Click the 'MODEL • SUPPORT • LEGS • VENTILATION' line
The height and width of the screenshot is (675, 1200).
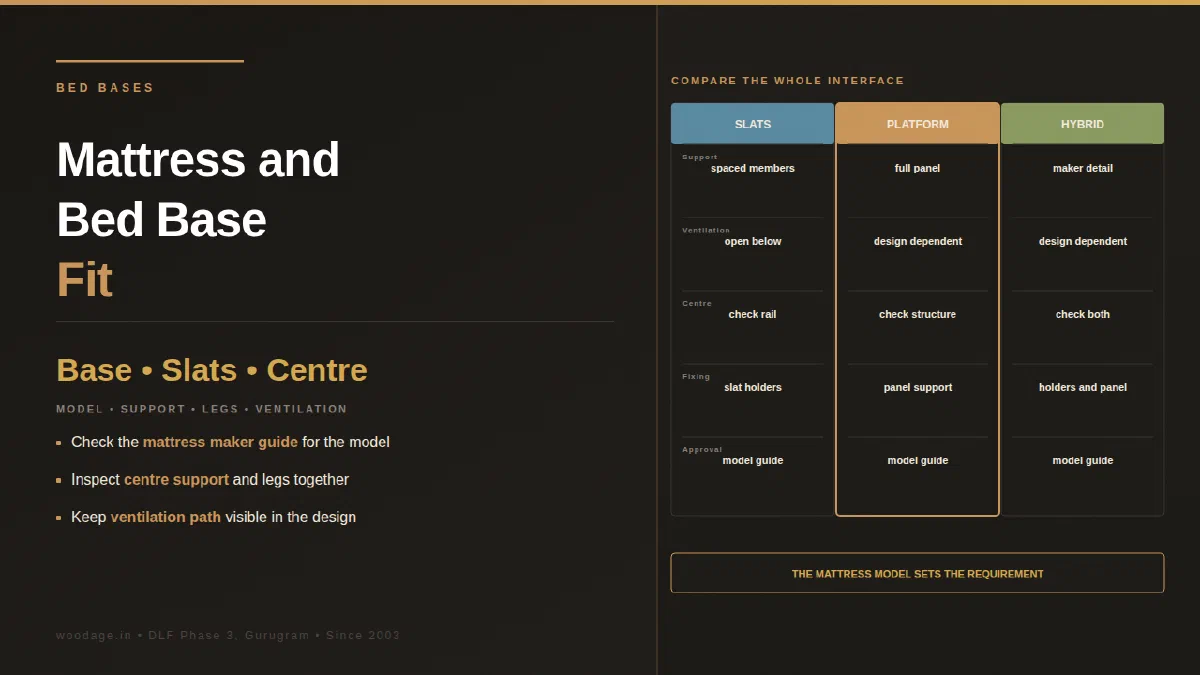tap(201, 409)
